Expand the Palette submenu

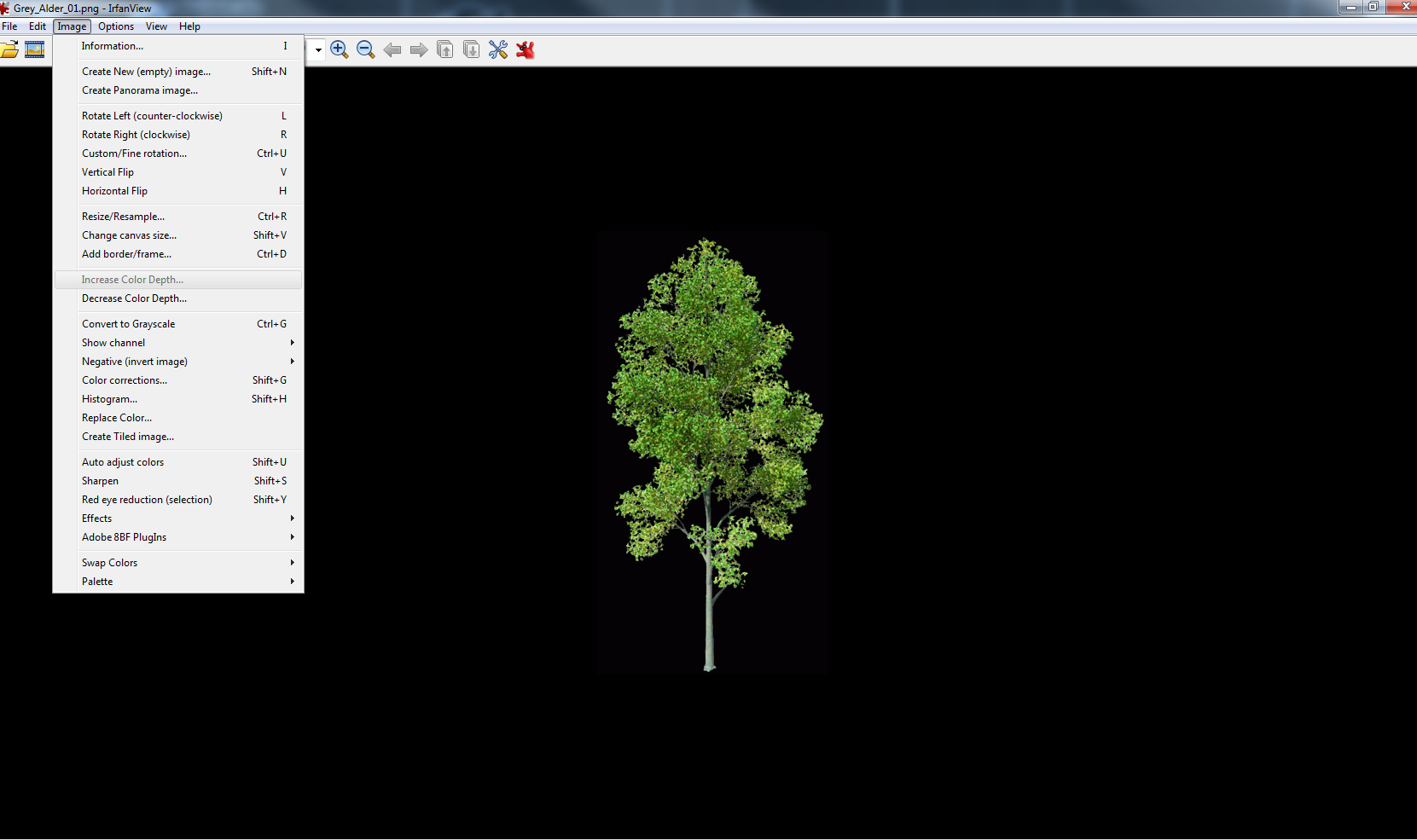coord(178,582)
